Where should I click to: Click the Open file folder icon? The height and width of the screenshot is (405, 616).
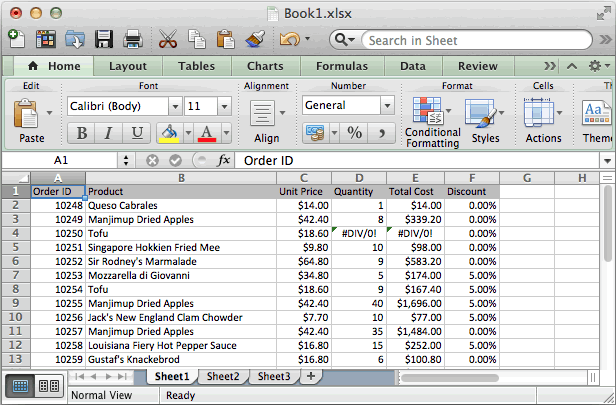[75, 39]
